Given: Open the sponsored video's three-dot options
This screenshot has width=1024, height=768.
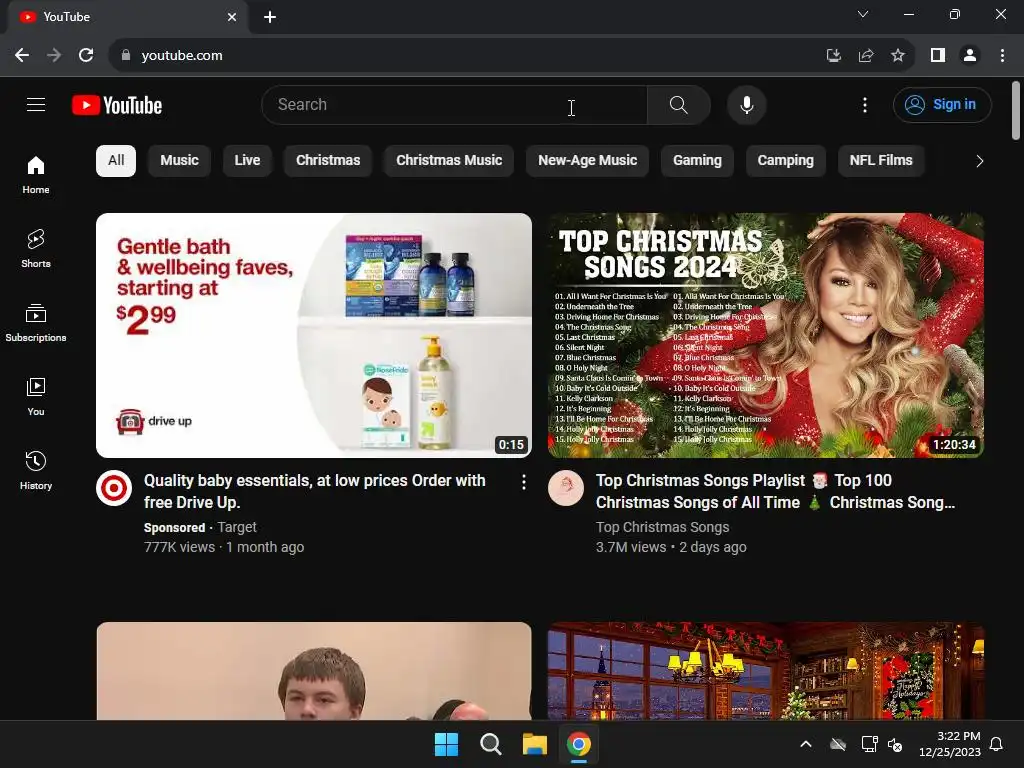Looking at the screenshot, I should pyautogui.click(x=524, y=482).
